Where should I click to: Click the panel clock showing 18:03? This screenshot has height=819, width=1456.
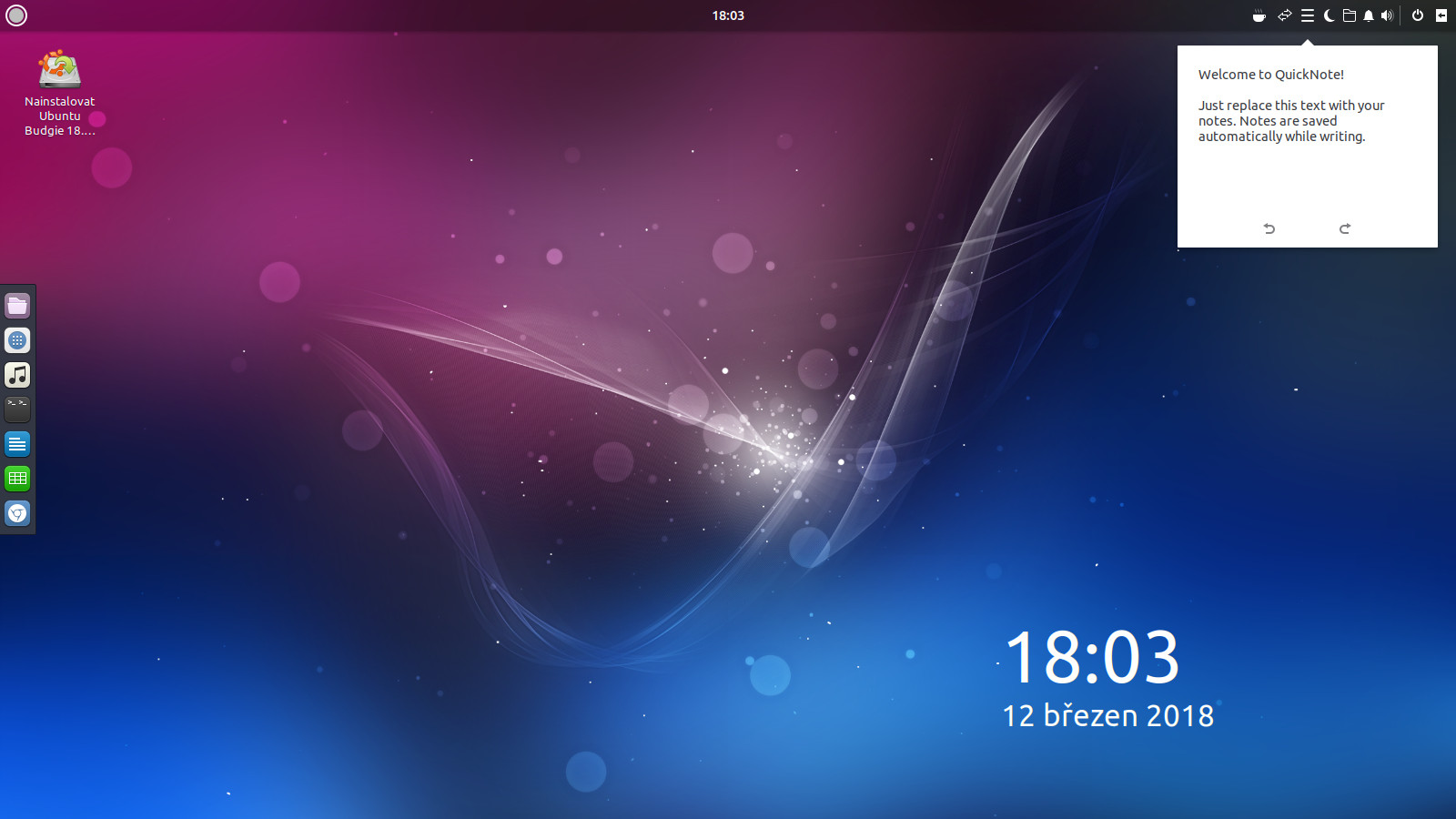coord(728,15)
